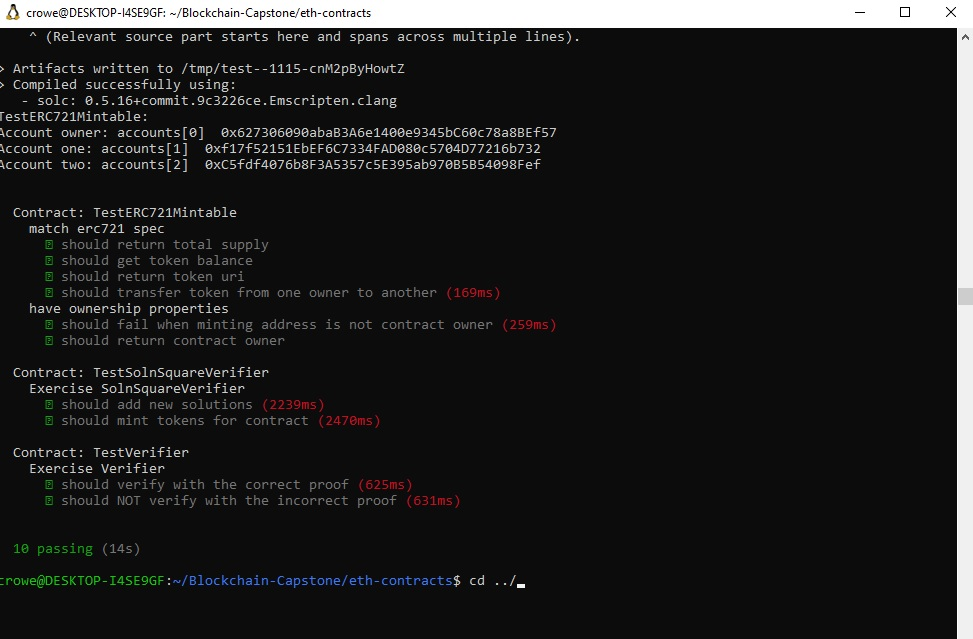Click the (169ms) duration text
The width and height of the screenshot is (973, 639).
[x=473, y=293]
